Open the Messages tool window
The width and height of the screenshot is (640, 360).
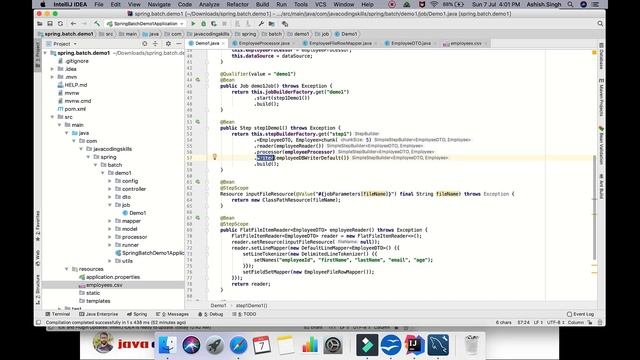point(172,314)
